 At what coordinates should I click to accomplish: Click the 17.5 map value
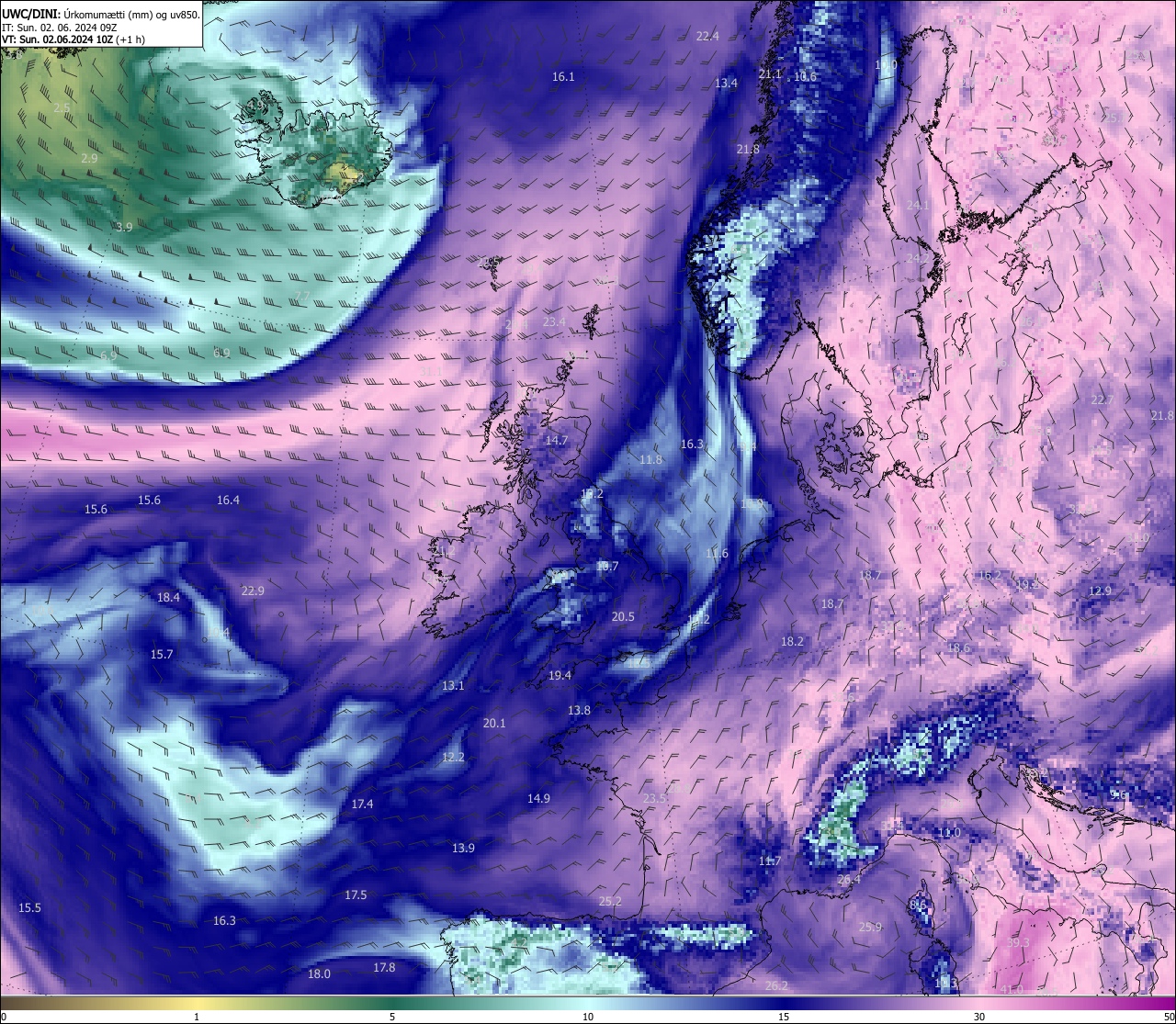point(356,895)
